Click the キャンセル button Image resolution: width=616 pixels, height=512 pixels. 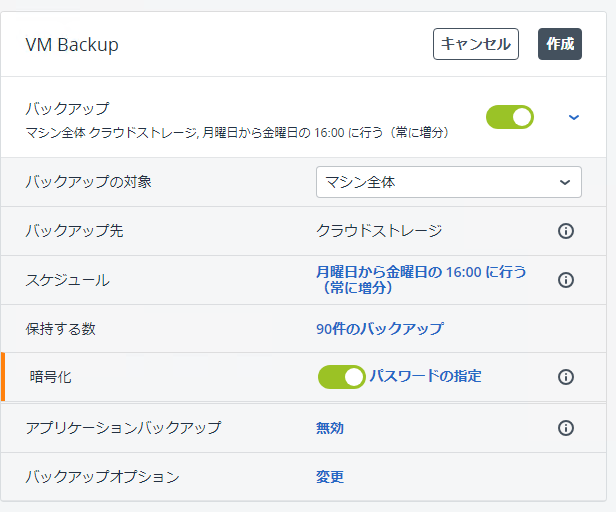click(476, 44)
